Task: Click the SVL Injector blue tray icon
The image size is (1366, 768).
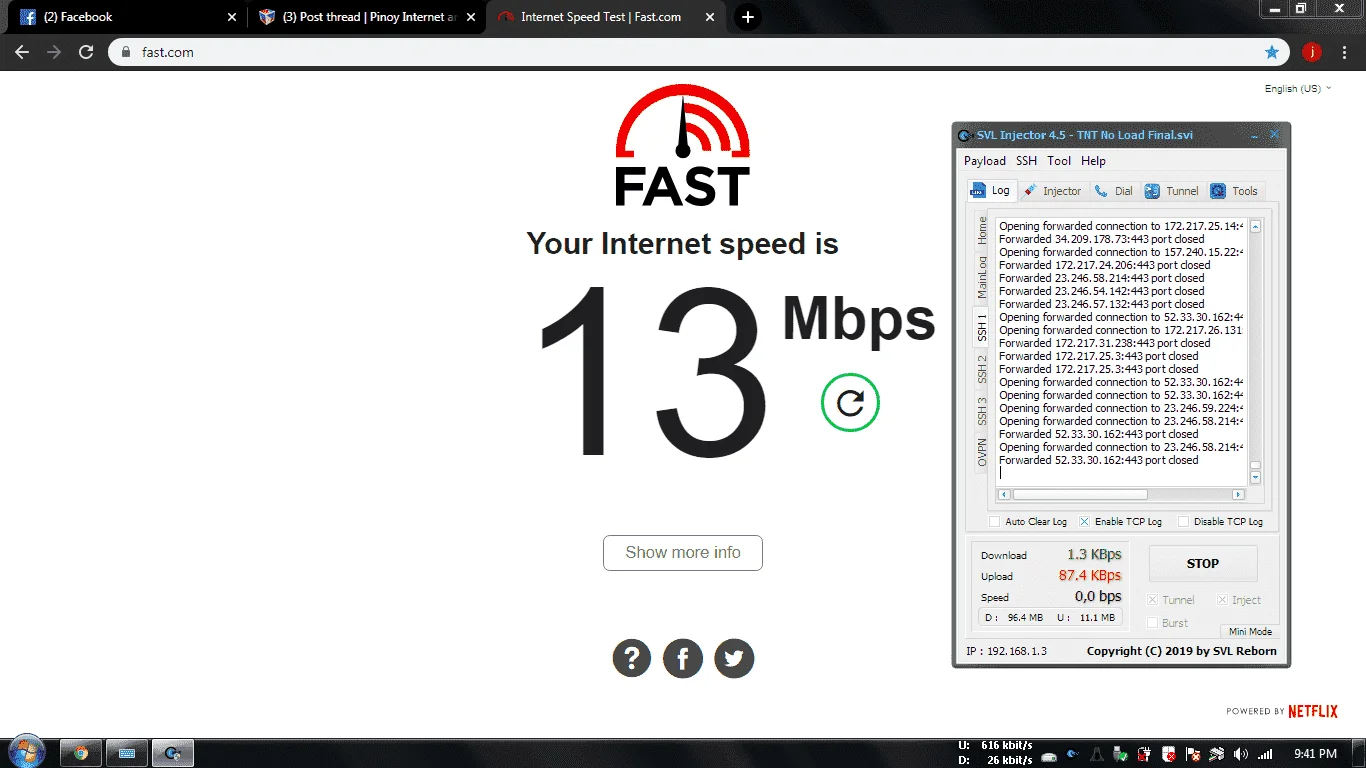Action: tap(1073, 753)
